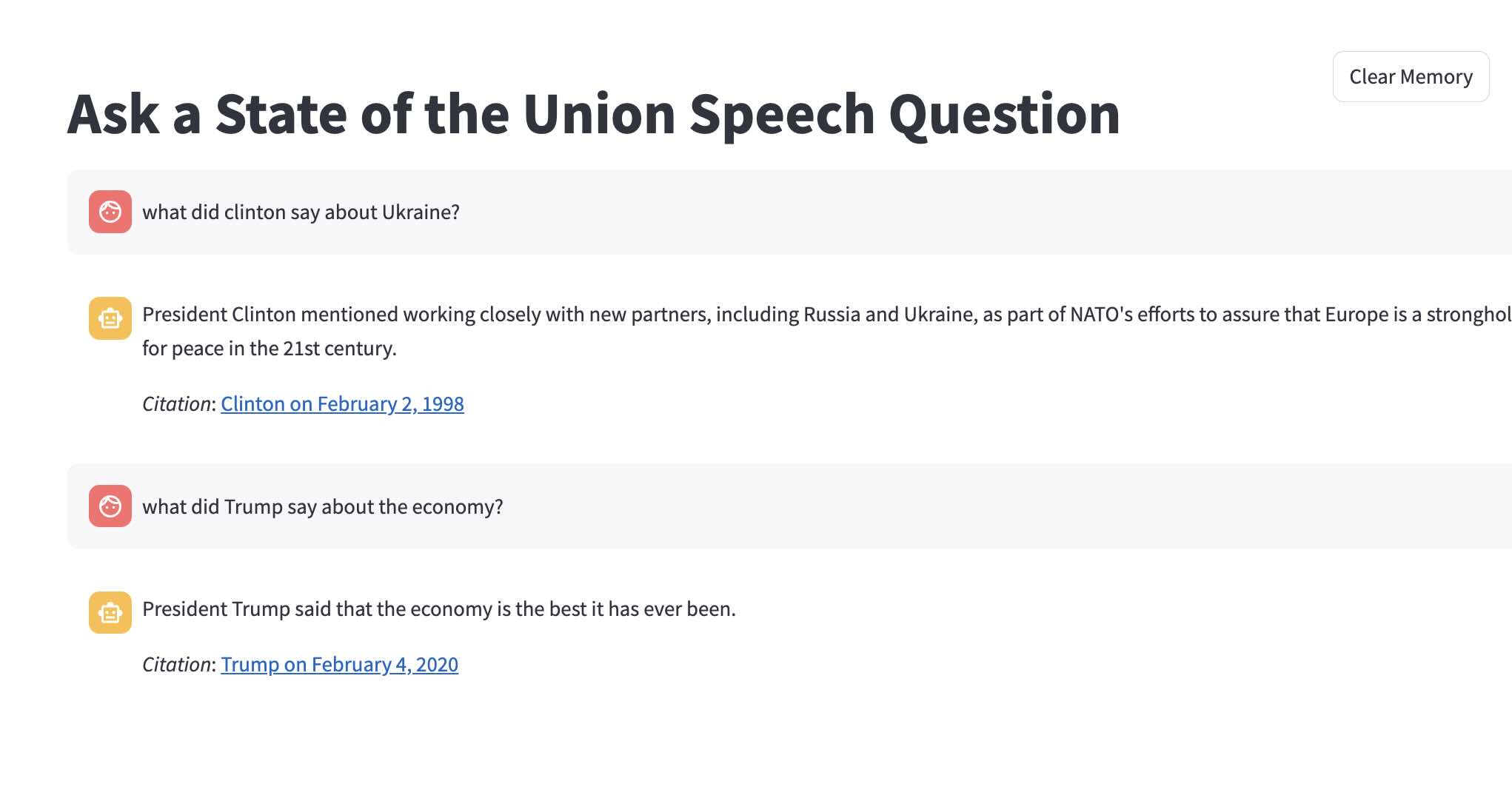The image size is (1512, 801).
Task: Open the Trump on February 4, 2020 citation
Action: [x=339, y=665]
